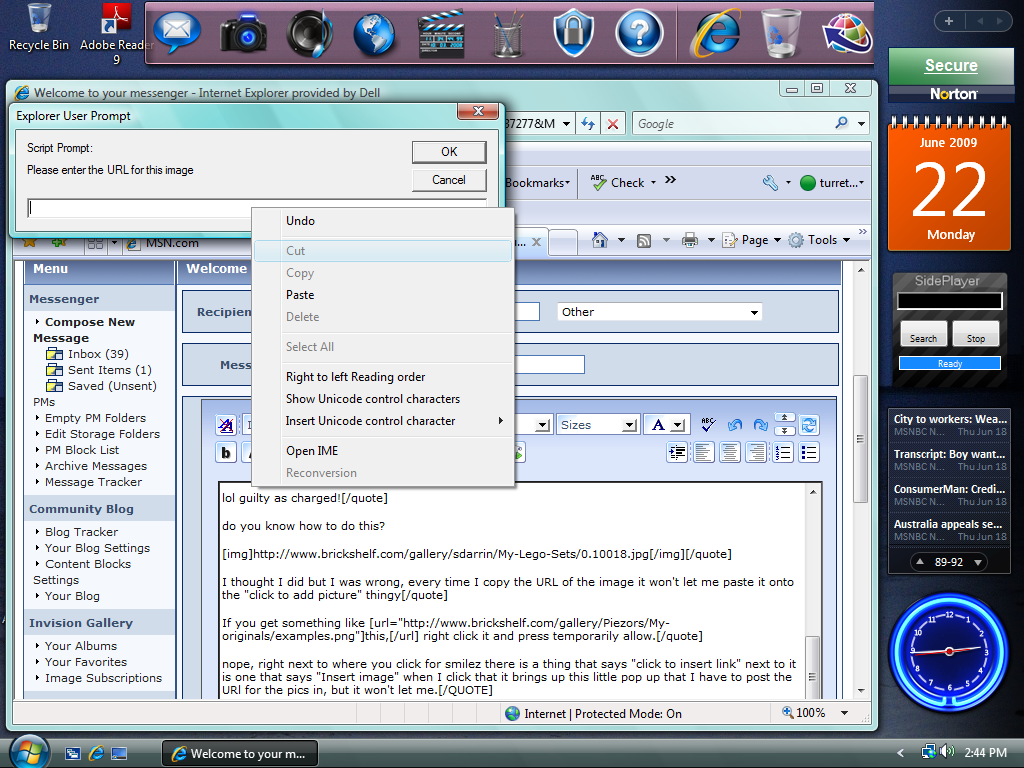
Task: Open Home page icon in IE toolbar
Action: point(600,240)
